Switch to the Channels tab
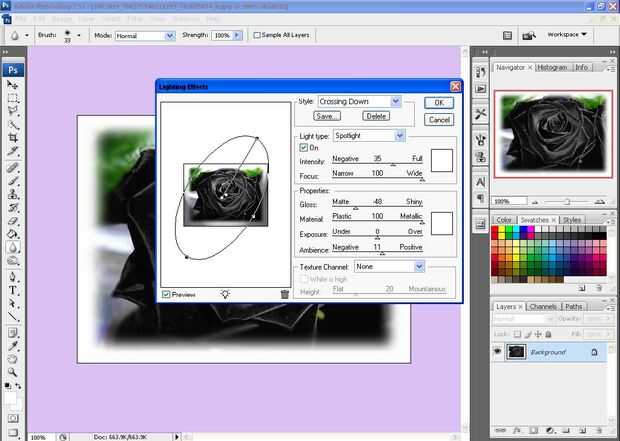 543,307
